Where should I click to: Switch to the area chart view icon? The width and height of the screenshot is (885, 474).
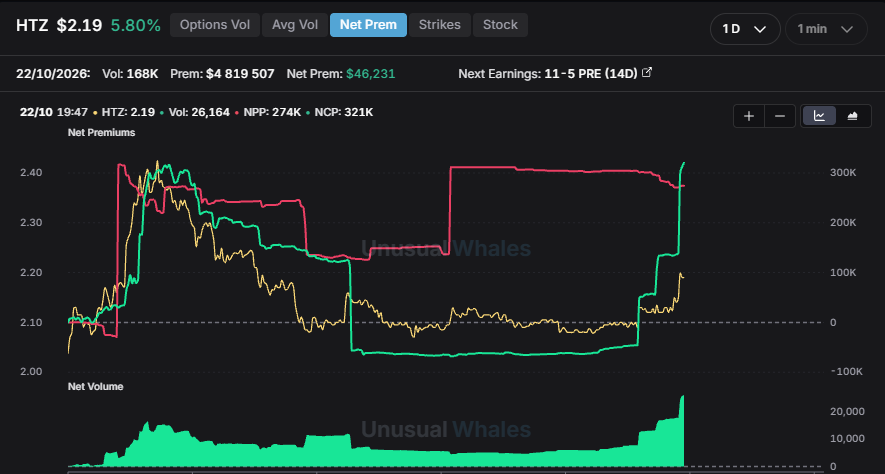tap(852, 116)
